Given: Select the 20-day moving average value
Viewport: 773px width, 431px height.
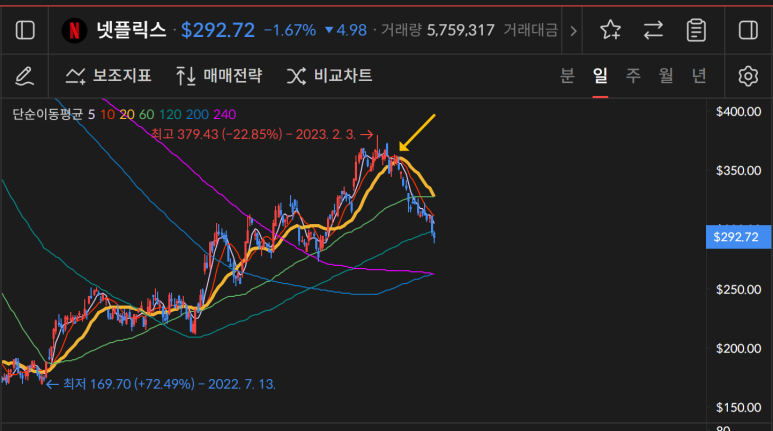Looking at the screenshot, I should (127, 114).
